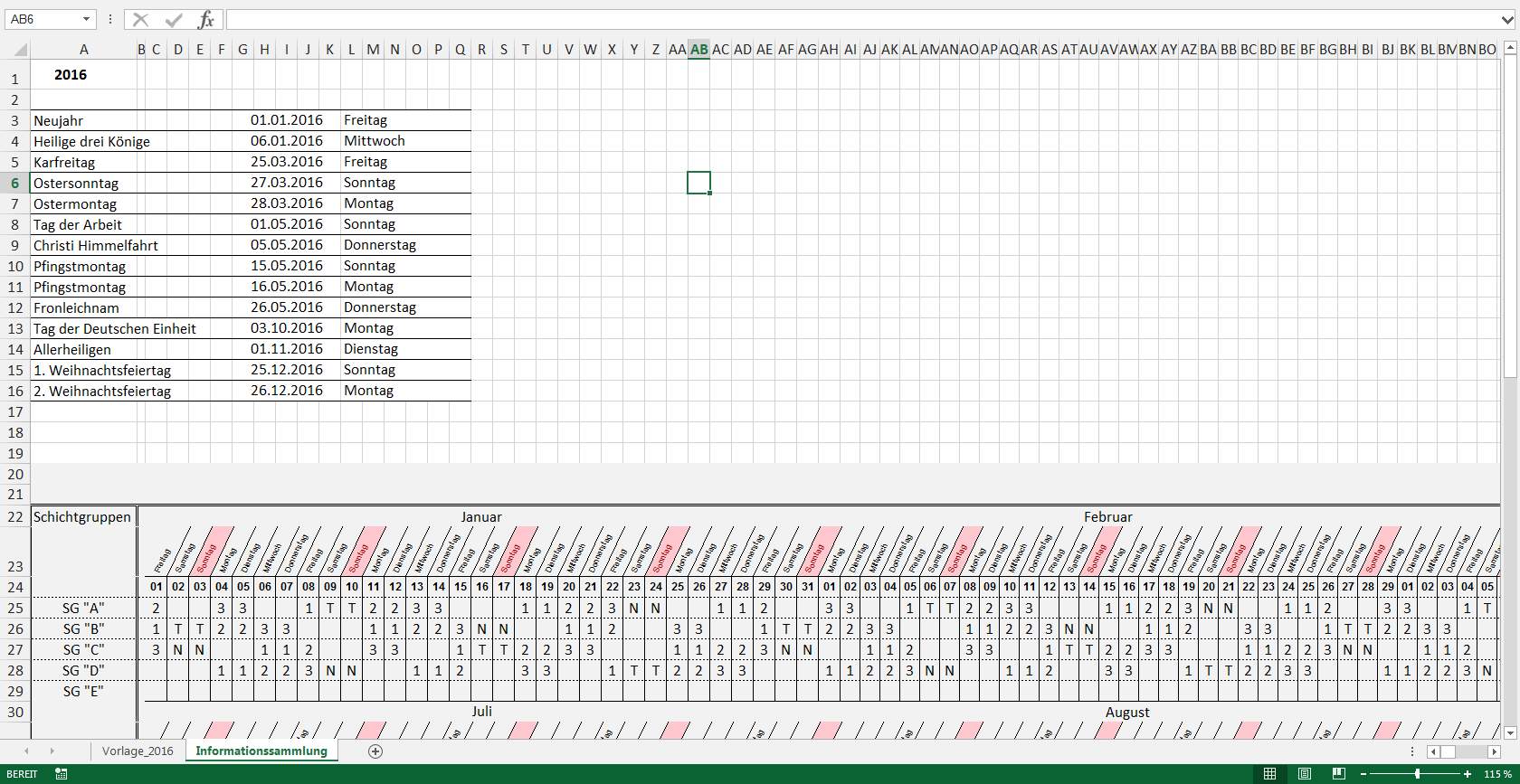Click the macro recording icon in status bar
Viewport: 1520px width, 784px height.
pyautogui.click(x=62, y=774)
